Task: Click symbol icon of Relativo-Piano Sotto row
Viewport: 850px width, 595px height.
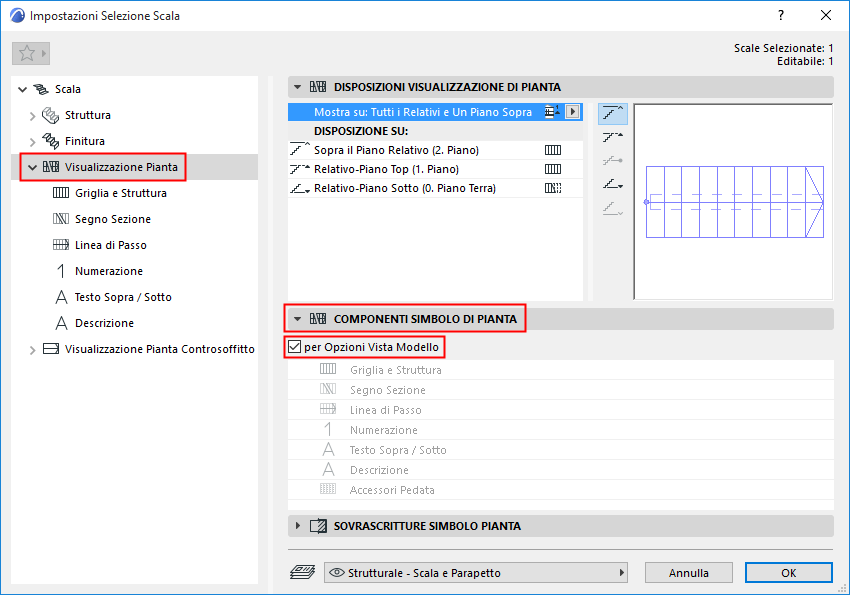Action: click(x=553, y=188)
